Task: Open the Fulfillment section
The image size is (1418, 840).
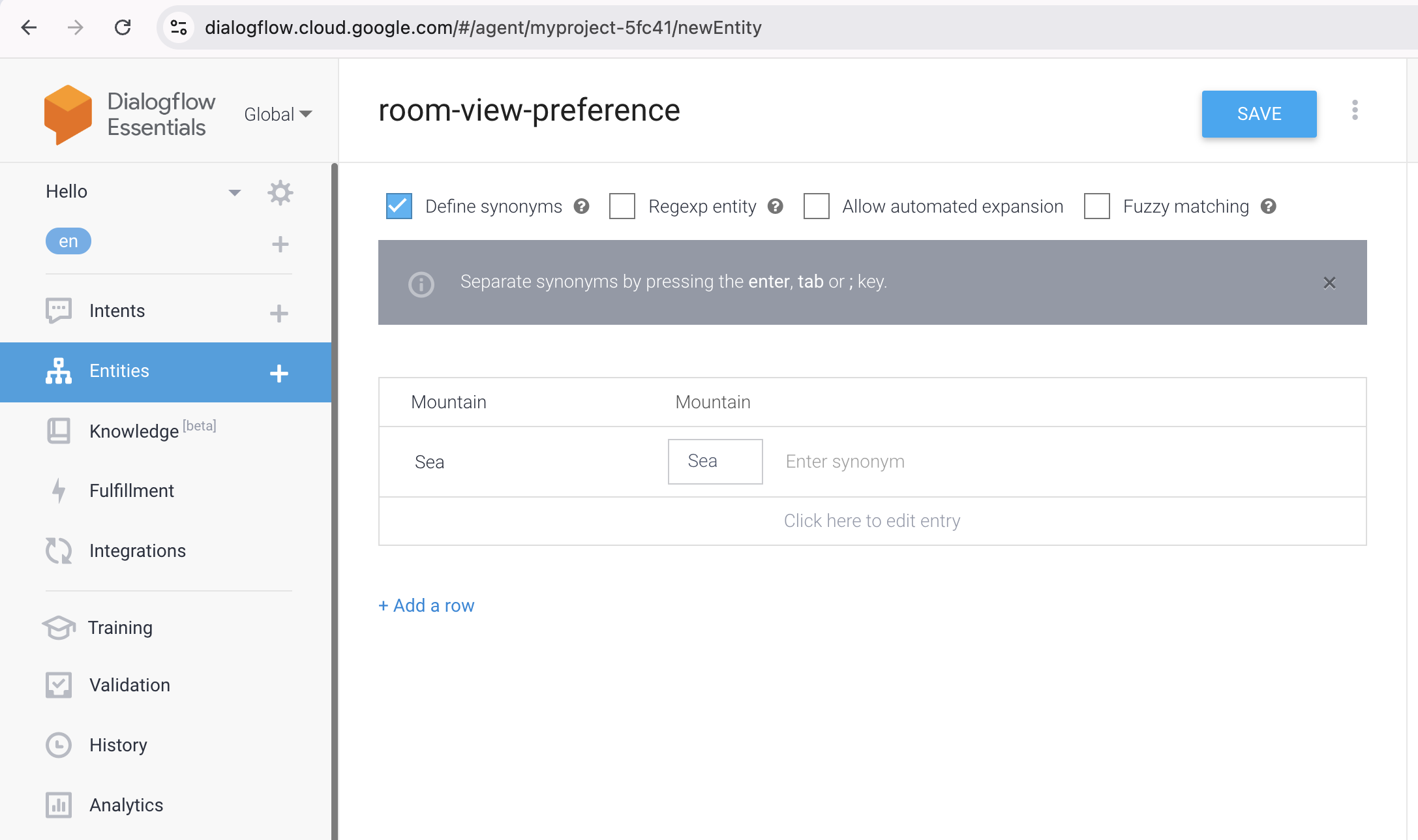Action: [132, 490]
